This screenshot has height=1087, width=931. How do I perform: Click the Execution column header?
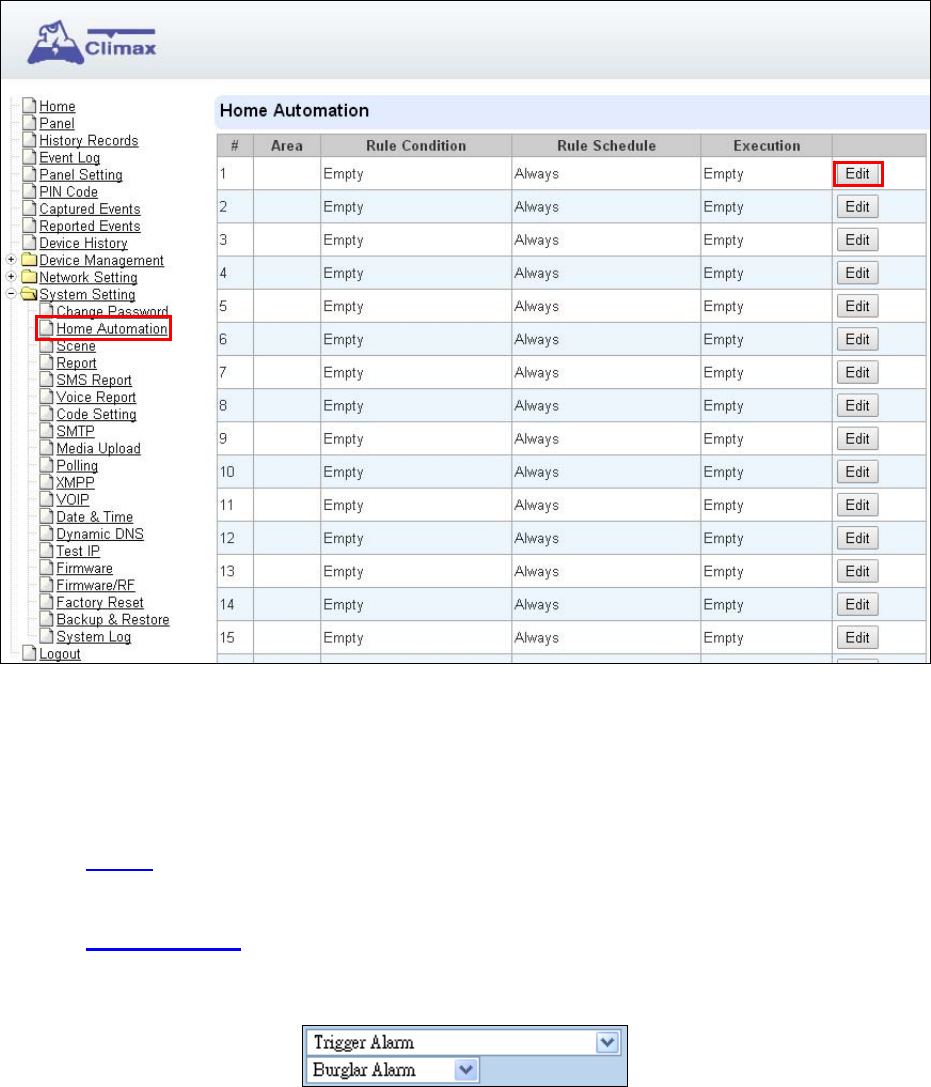[766, 146]
